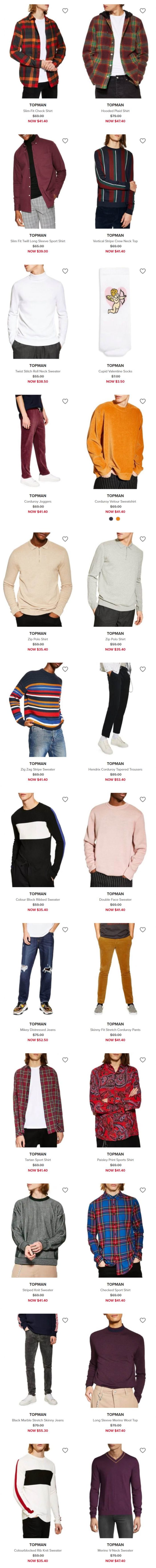156x1568 pixels.
Task: Open Hendrix Corduroy Tapered Trousers product name
Action: pos(115,769)
